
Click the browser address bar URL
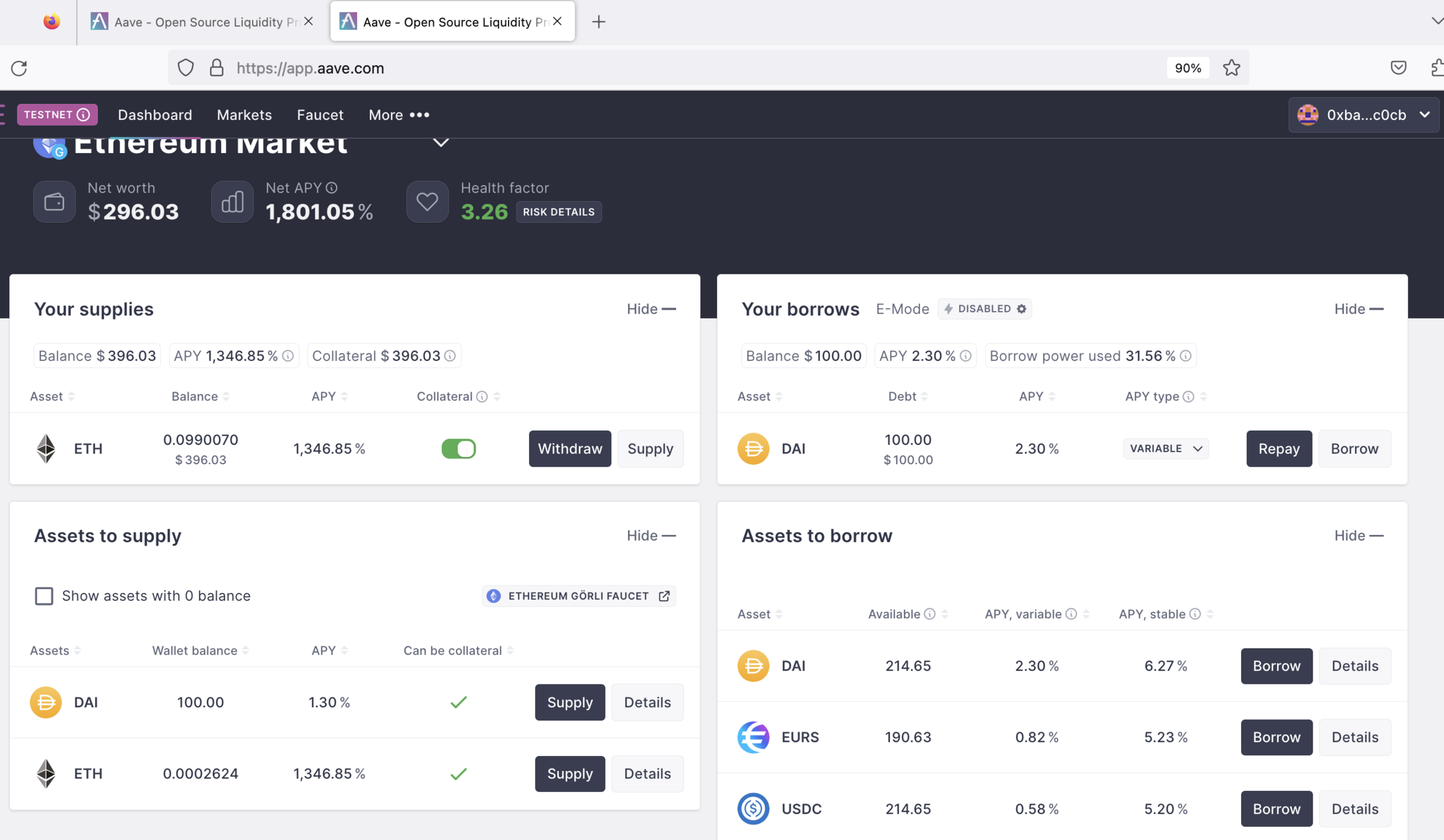tap(310, 68)
